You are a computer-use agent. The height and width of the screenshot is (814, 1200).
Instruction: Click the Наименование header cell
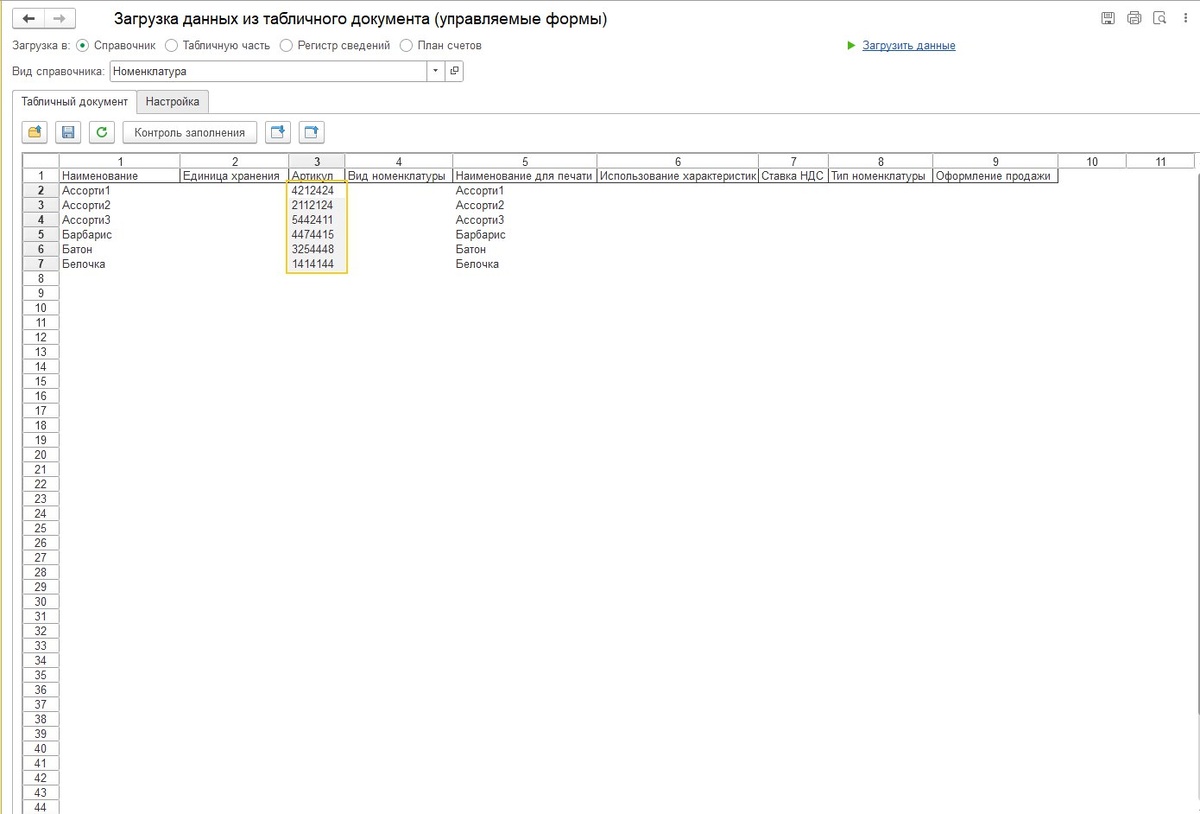[x=120, y=176]
